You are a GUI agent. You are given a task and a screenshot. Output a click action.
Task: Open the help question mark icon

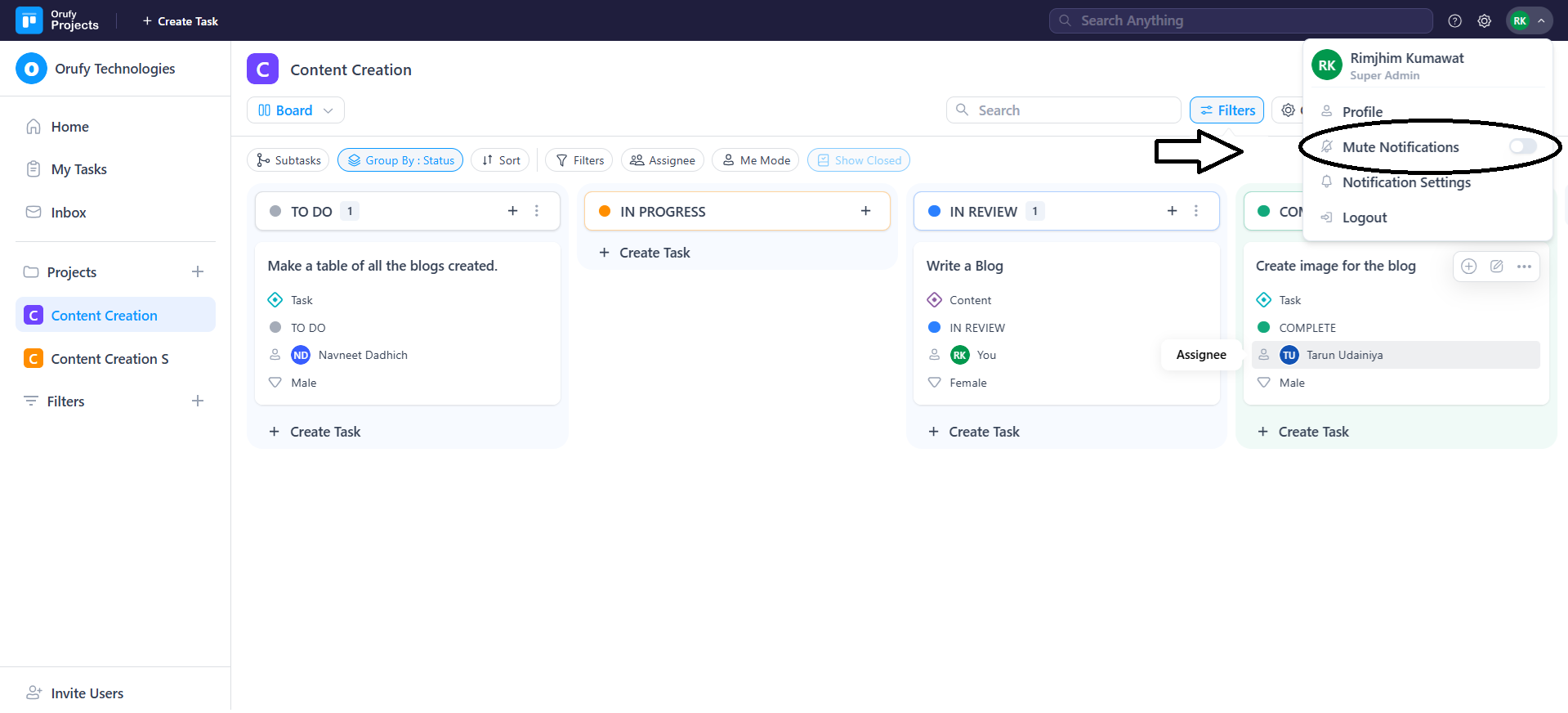pos(1454,21)
